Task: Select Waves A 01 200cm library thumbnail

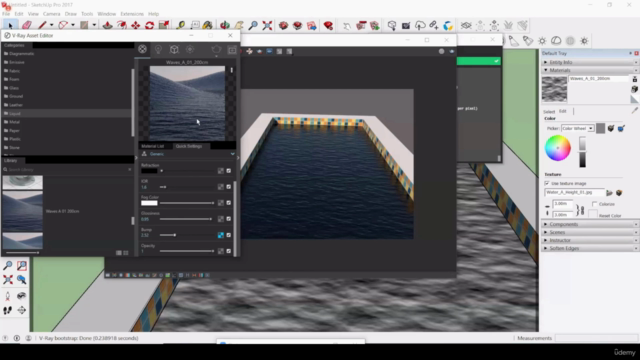Action: (22, 211)
